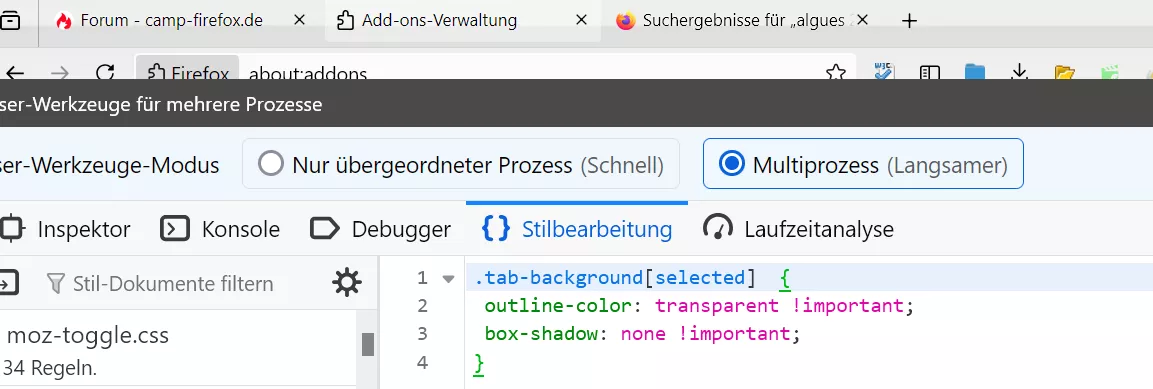Open the downloads arrow icon in toolbar
The height and width of the screenshot is (389, 1153).
click(1019, 72)
